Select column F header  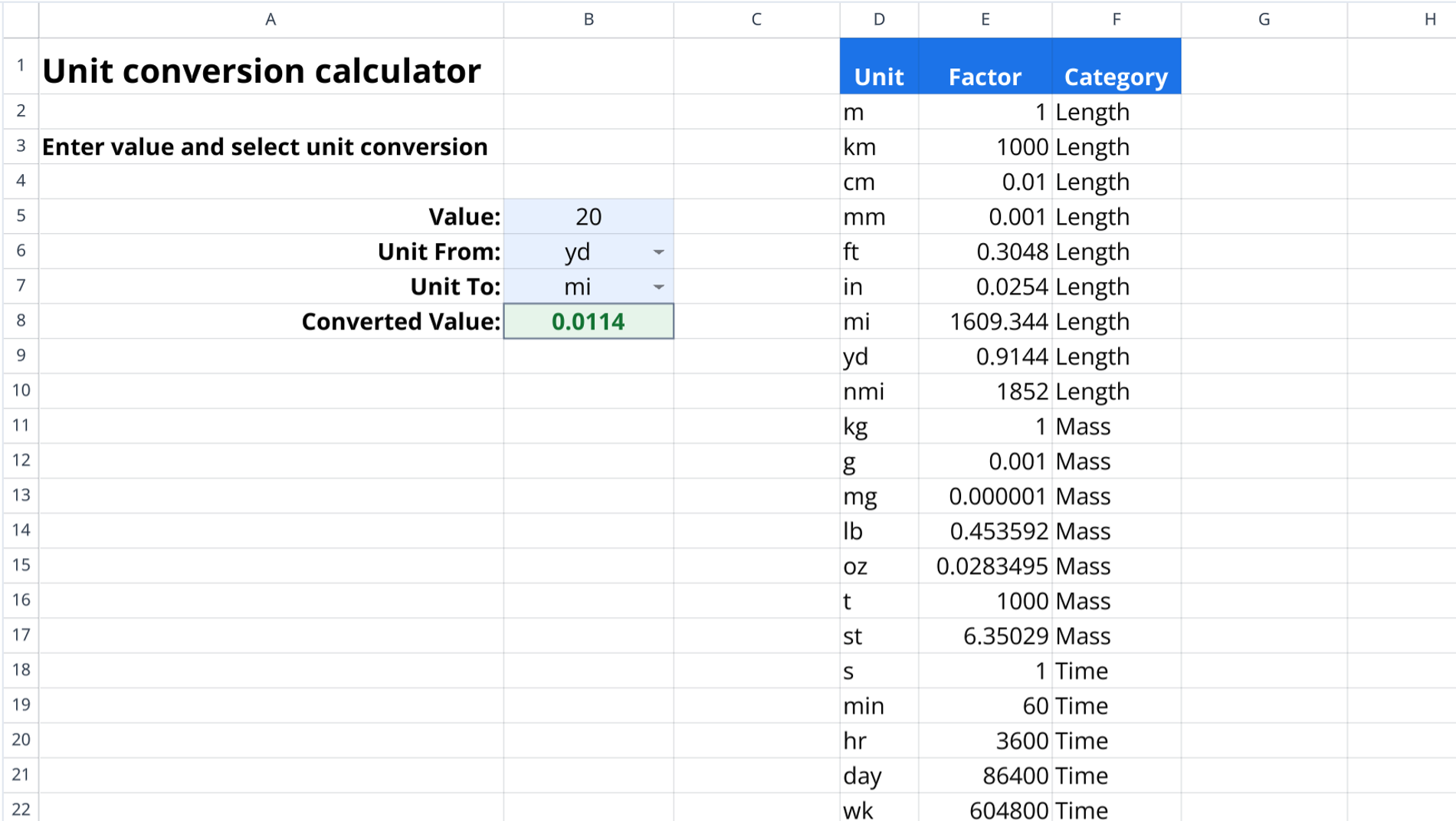1117,19
